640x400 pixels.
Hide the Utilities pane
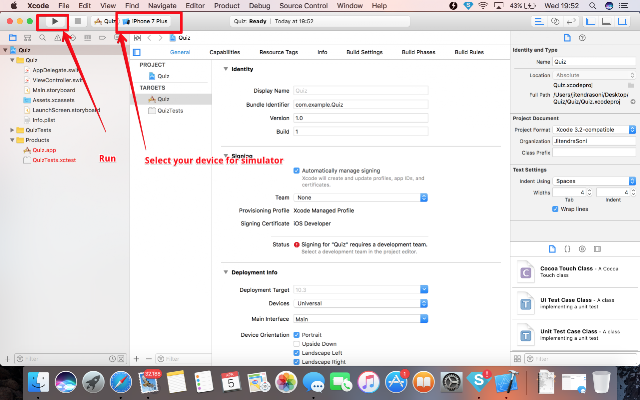pos(622,21)
